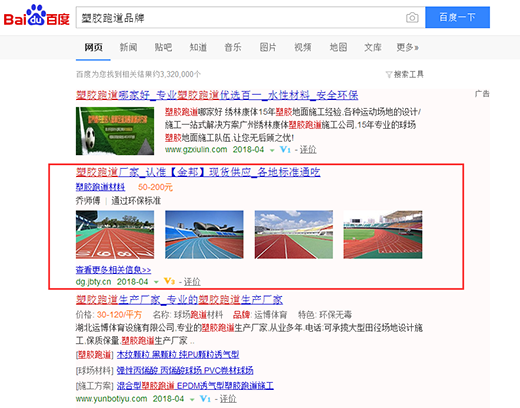Click the V3 badge next to dg.jbty.cn
The image size is (520, 408).
click(169, 281)
